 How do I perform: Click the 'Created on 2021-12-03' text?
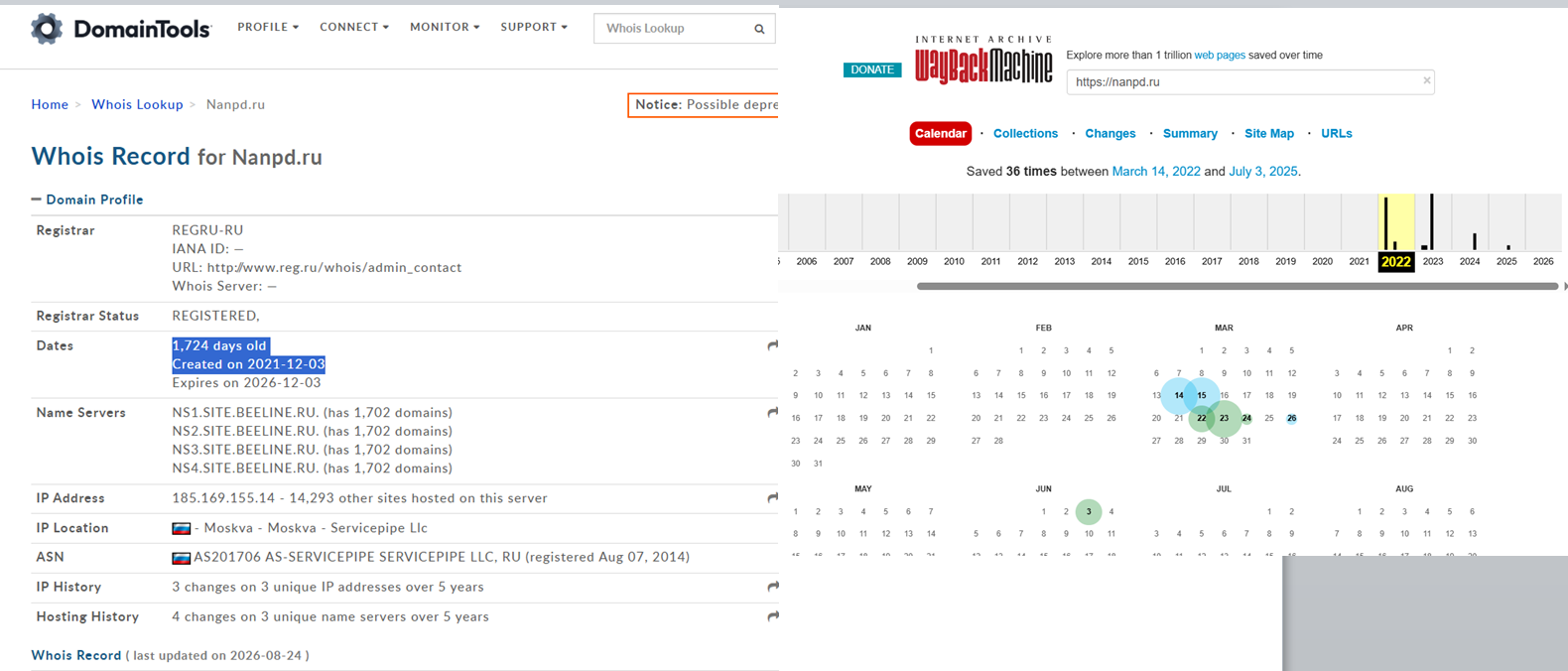coord(248,364)
